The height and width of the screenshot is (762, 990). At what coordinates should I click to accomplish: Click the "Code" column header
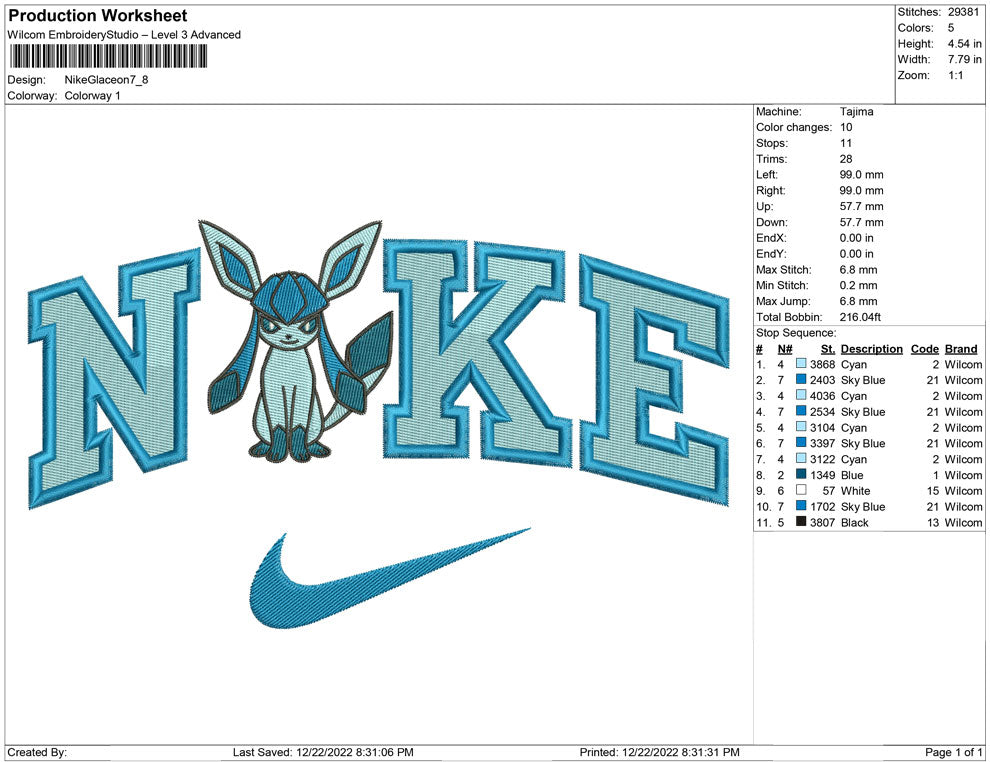click(x=924, y=348)
